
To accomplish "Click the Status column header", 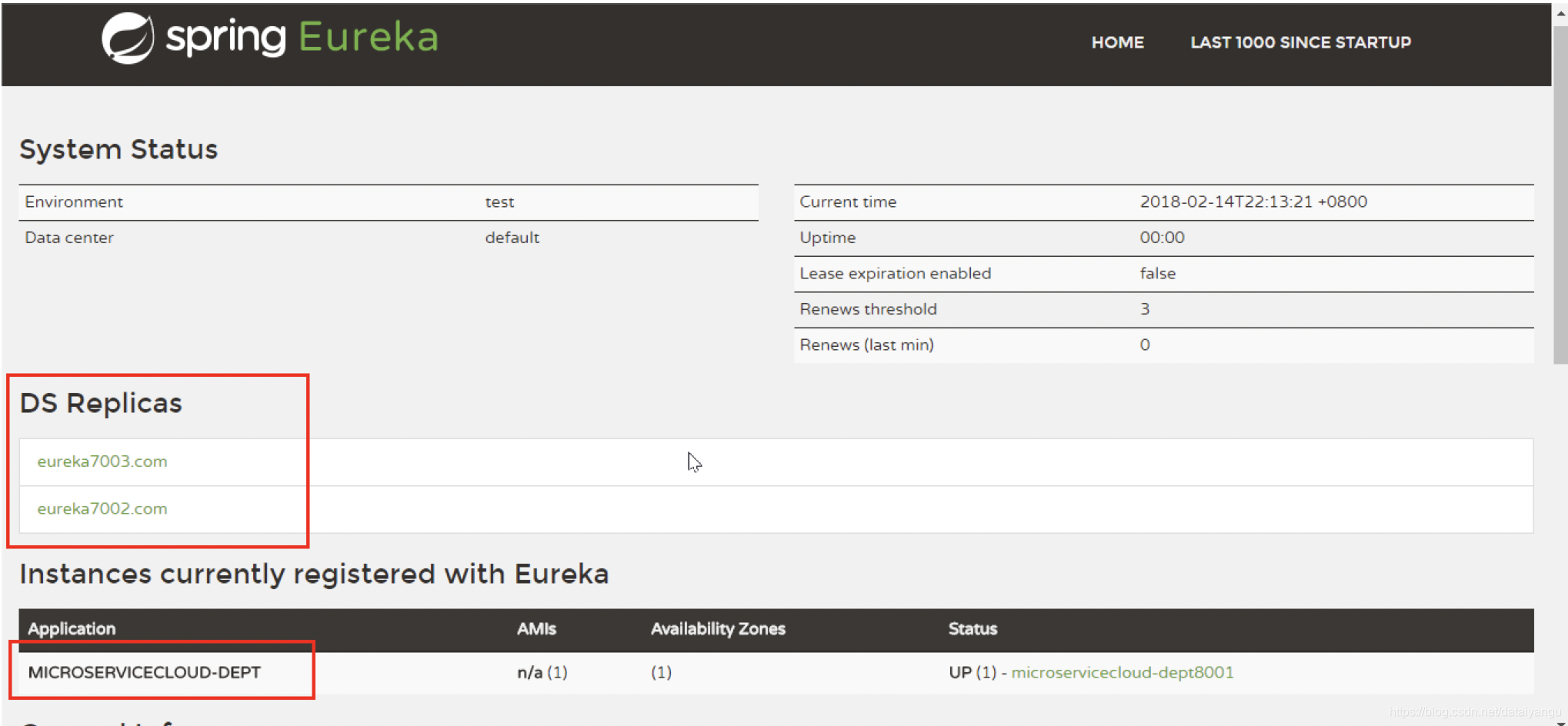I will (972, 628).
